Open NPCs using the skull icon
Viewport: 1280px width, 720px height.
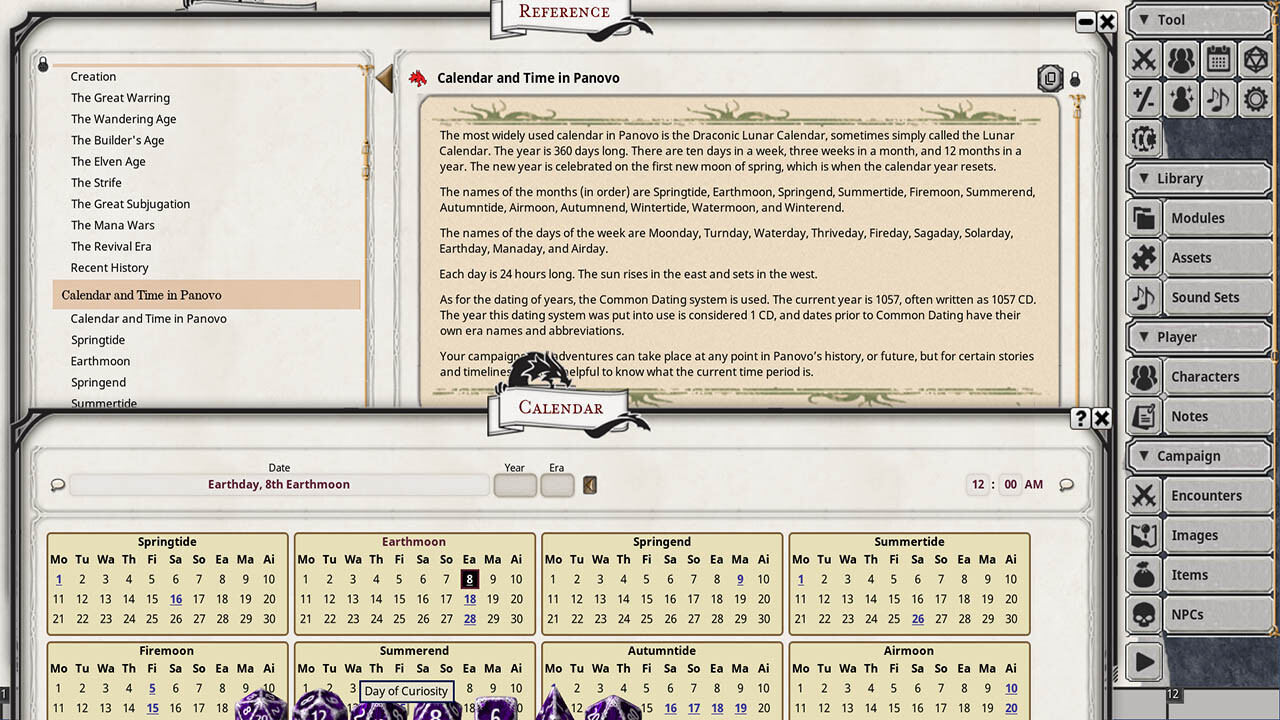coord(1143,614)
